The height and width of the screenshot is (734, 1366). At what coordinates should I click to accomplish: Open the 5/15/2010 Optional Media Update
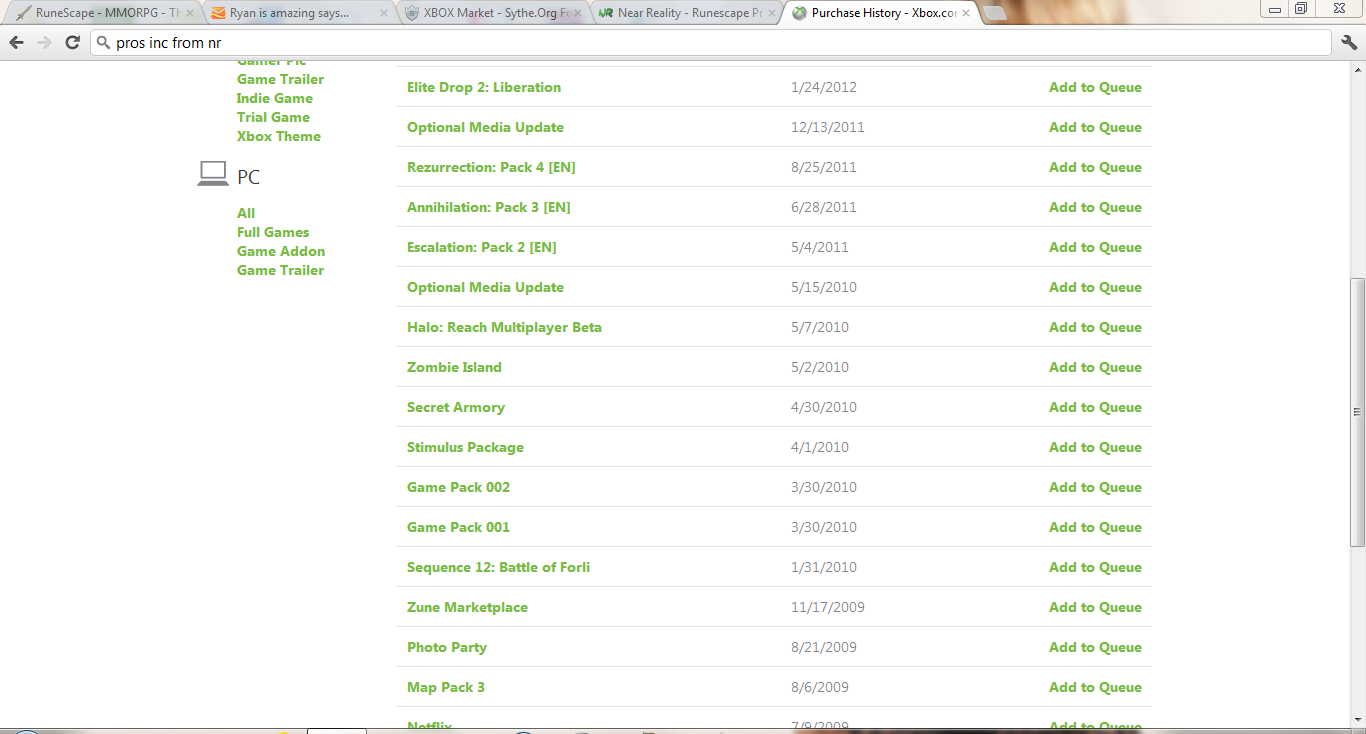coord(485,287)
